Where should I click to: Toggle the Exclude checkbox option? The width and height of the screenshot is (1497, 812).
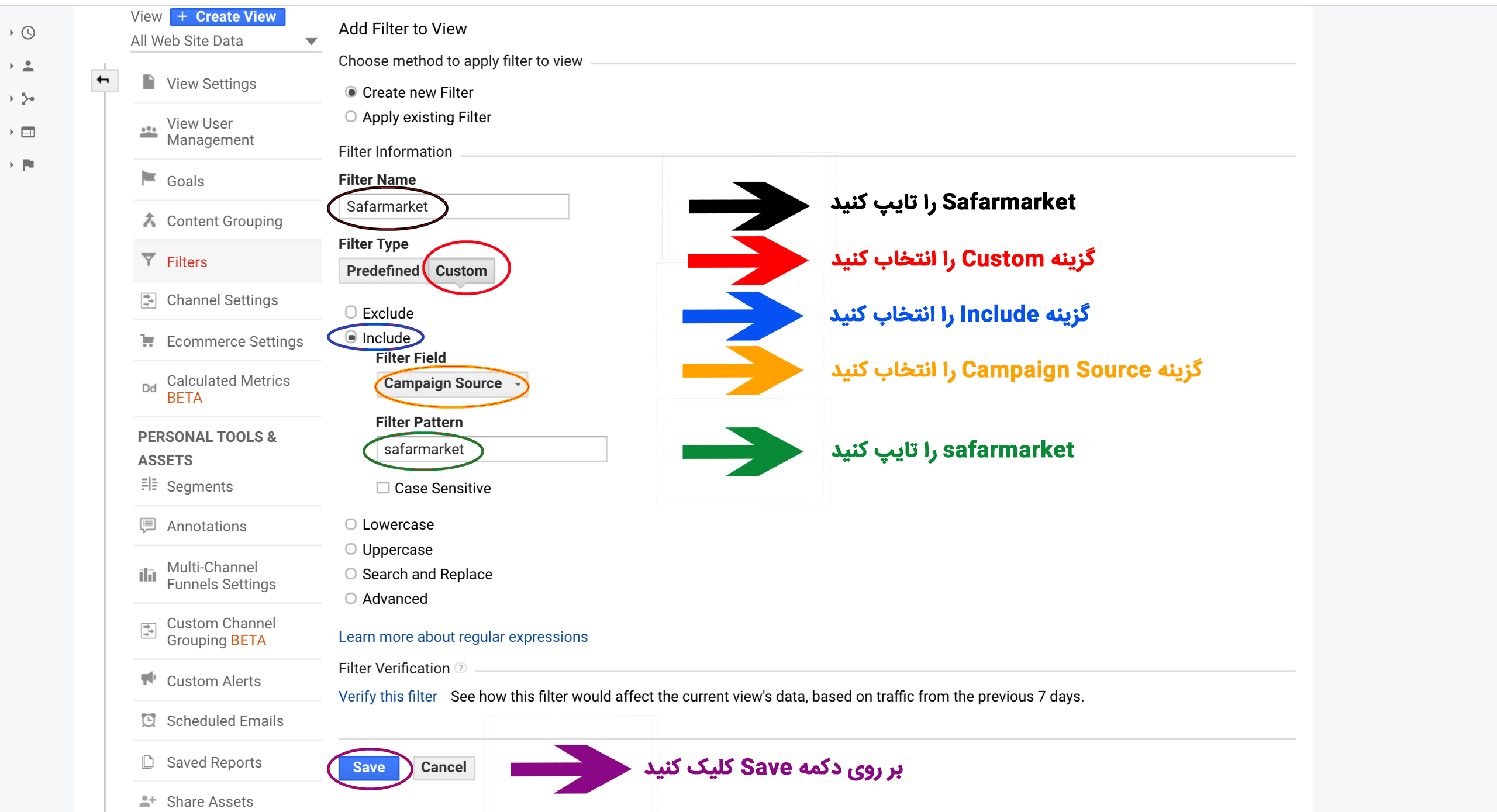click(352, 313)
